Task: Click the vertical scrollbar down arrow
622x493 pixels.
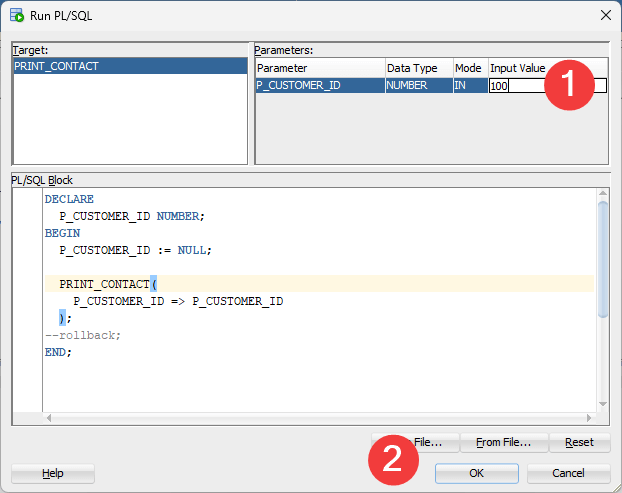Action: click(x=603, y=404)
